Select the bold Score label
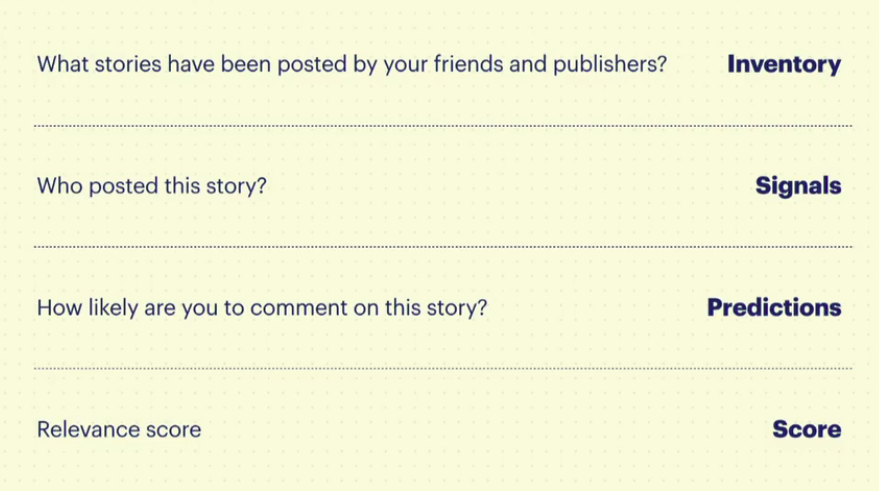The width and height of the screenshot is (879, 491). click(807, 429)
